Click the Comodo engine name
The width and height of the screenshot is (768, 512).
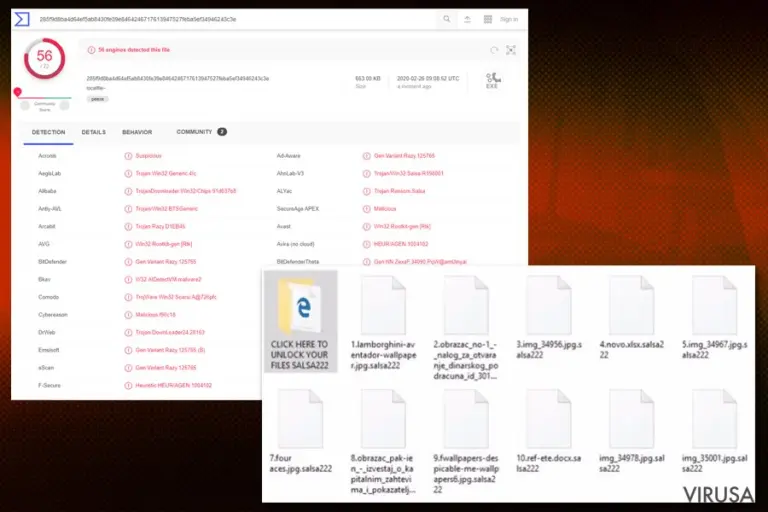(48, 297)
